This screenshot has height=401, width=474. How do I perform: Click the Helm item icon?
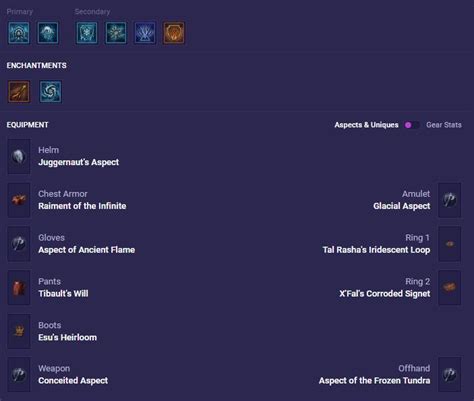click(x=19, y=157)
